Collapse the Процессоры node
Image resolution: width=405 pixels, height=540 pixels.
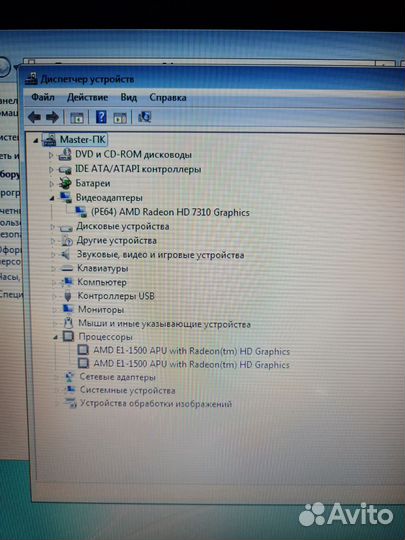55,338
